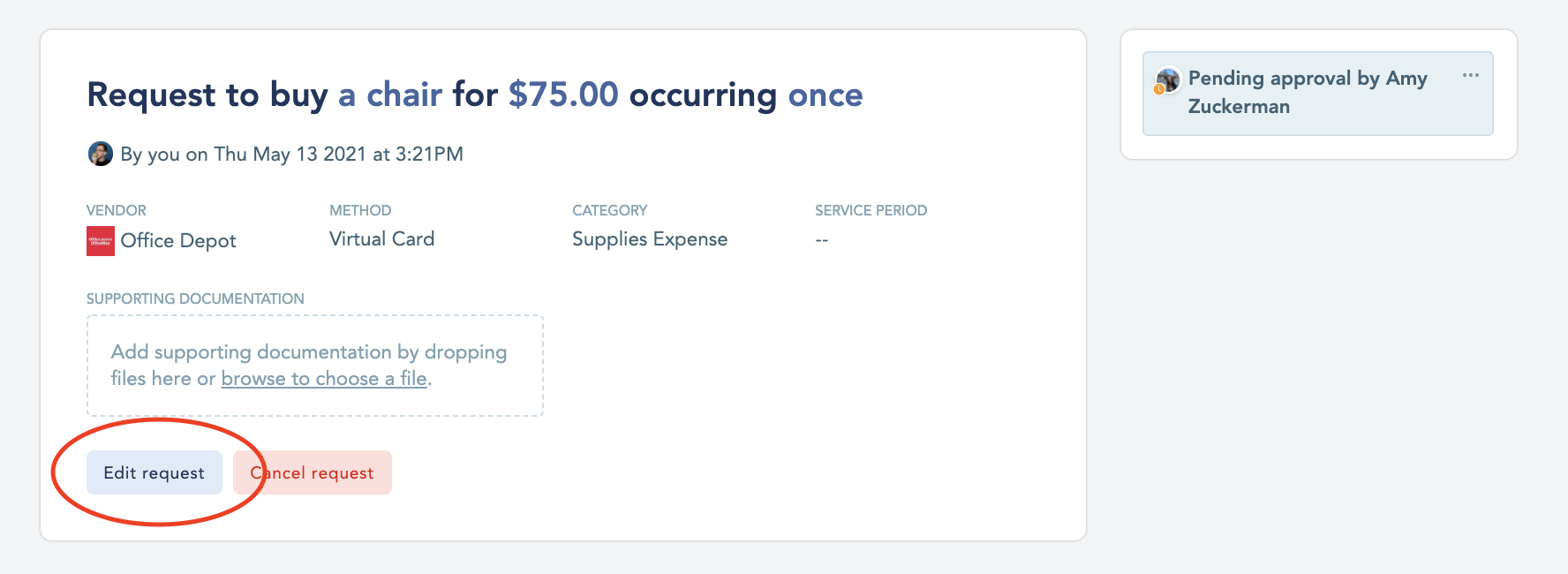Click the Edit request button
Screen dimensions: 1568x574
pos(155,472)
